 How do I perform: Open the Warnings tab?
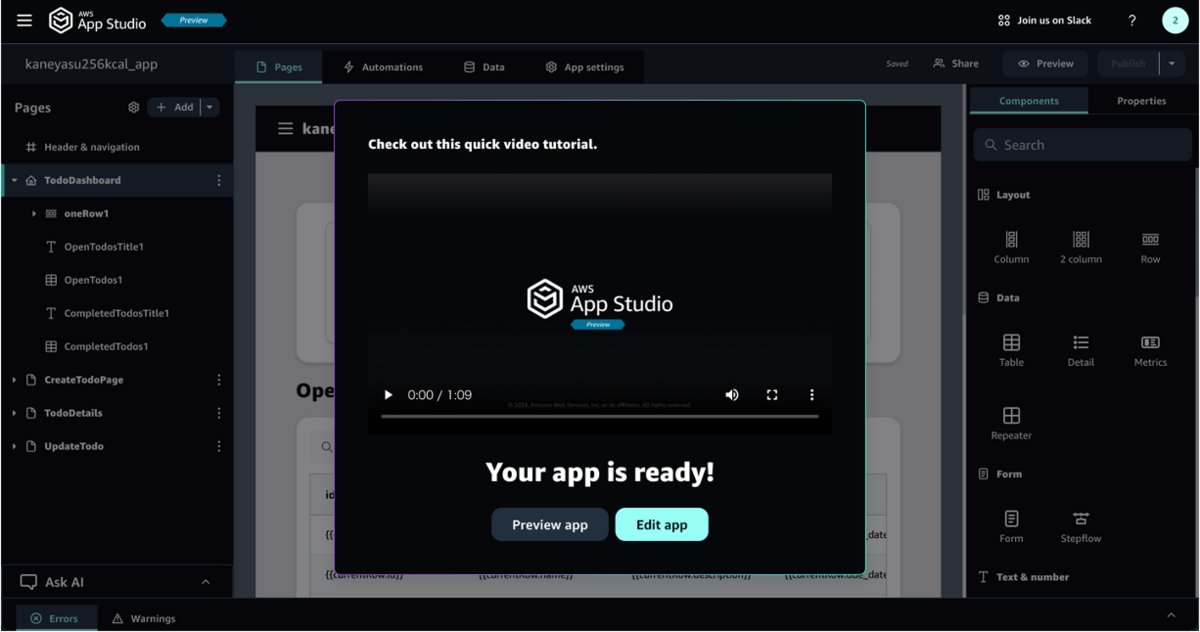tap(144, 618)
